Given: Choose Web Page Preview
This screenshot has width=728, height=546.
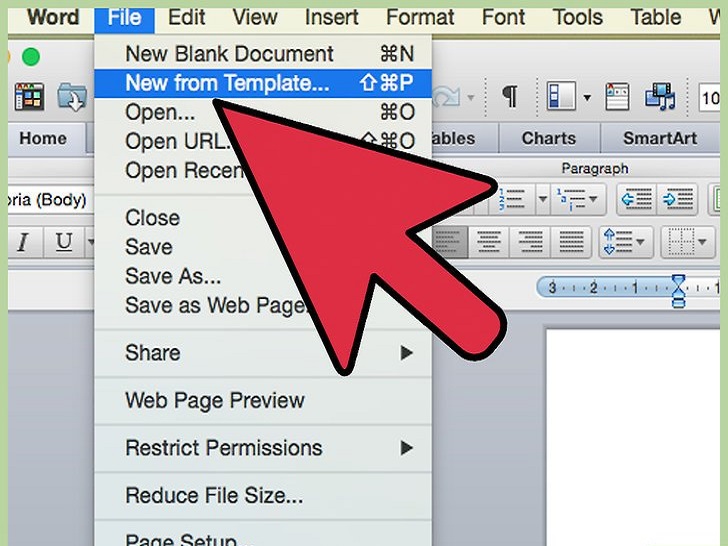Looking at the screenshot, I should (x=263, y=400).
